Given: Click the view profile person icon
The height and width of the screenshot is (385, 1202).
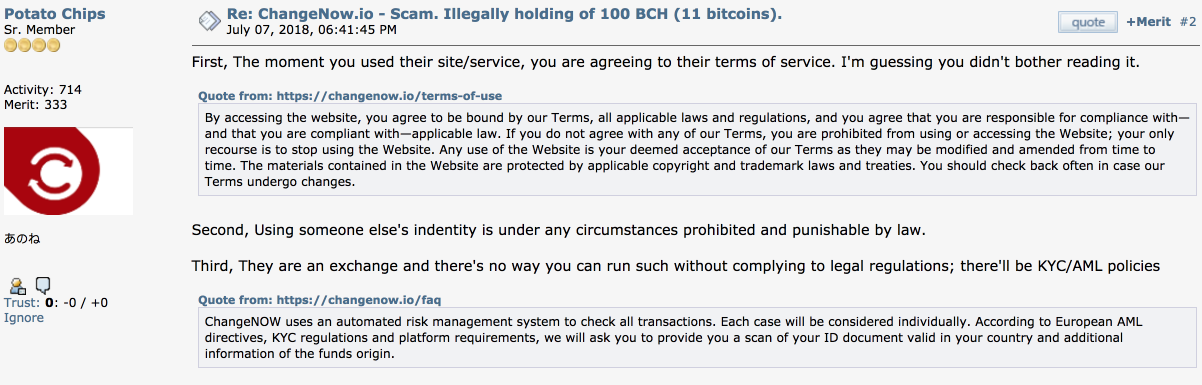Looking at the screenshot, I should coord(17,286).
